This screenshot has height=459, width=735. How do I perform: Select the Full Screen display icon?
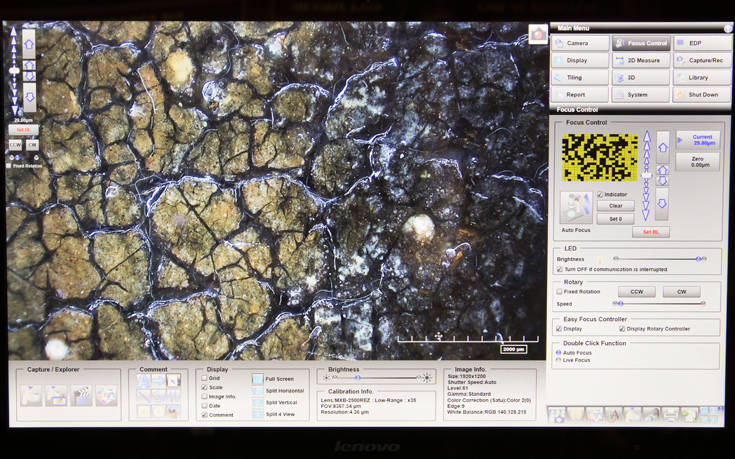coord(258,379)
